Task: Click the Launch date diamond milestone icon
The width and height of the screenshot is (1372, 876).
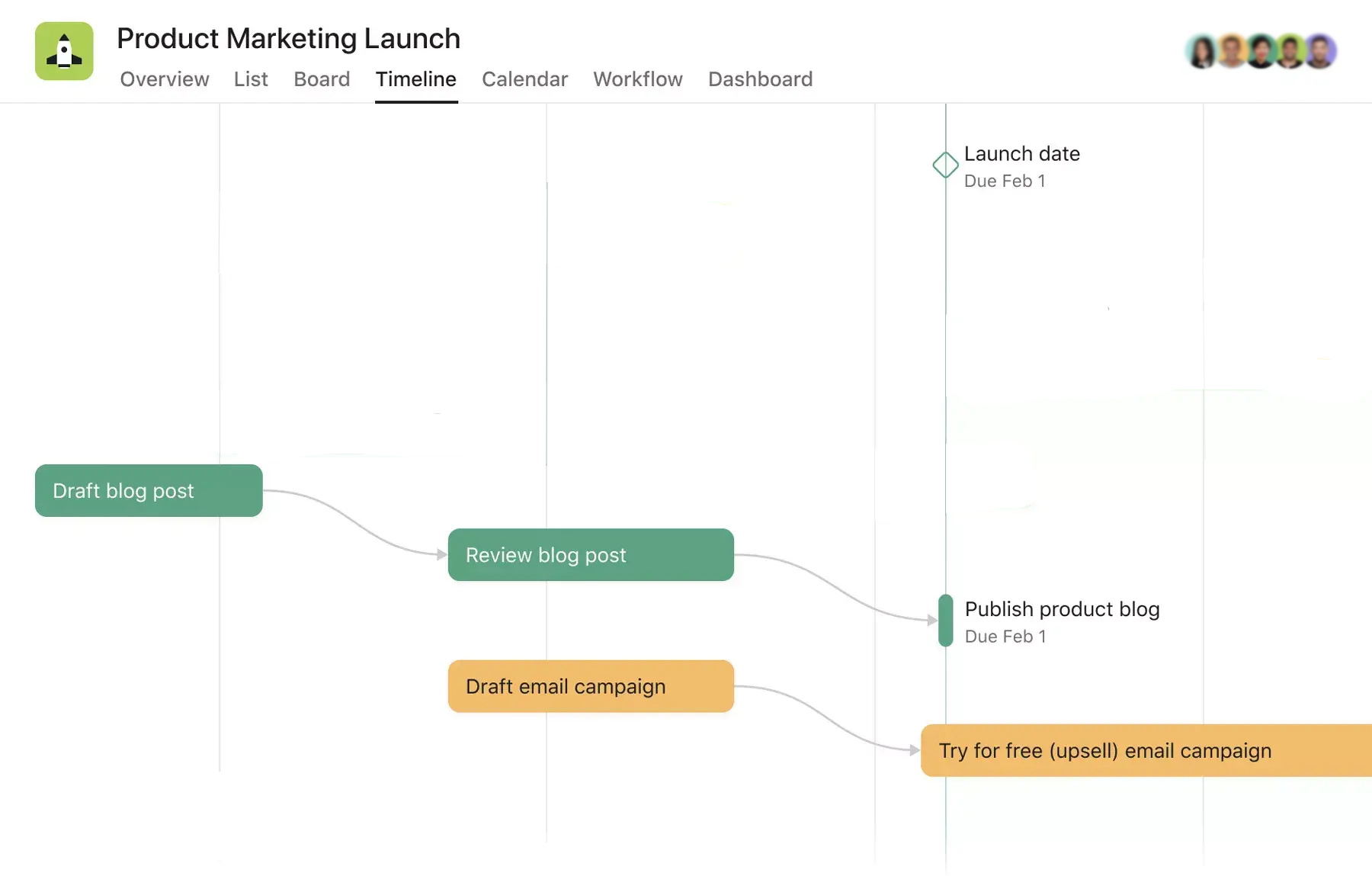Action: (945, 165)
